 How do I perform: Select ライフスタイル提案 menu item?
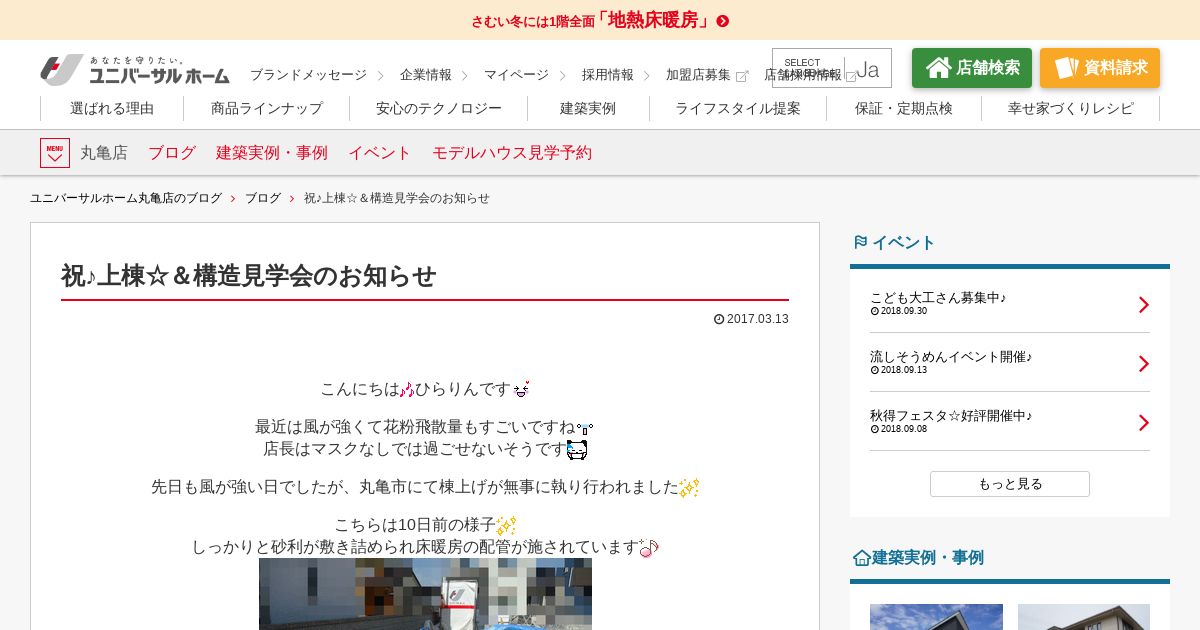[738, 108]
